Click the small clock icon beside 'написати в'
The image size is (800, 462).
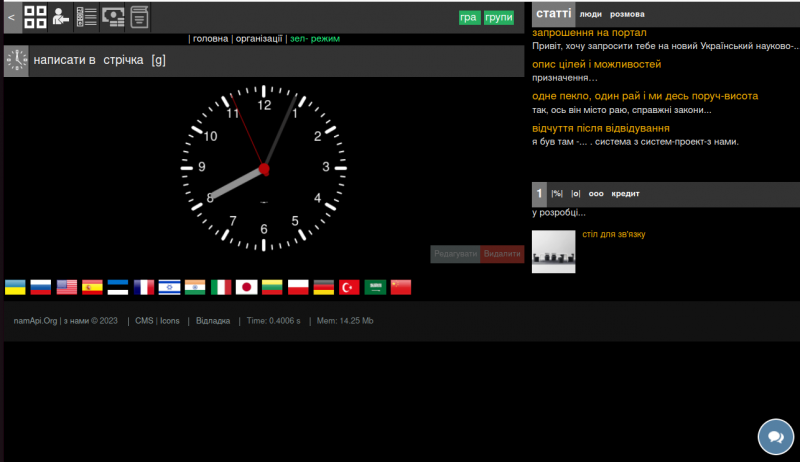click(17, 60)
